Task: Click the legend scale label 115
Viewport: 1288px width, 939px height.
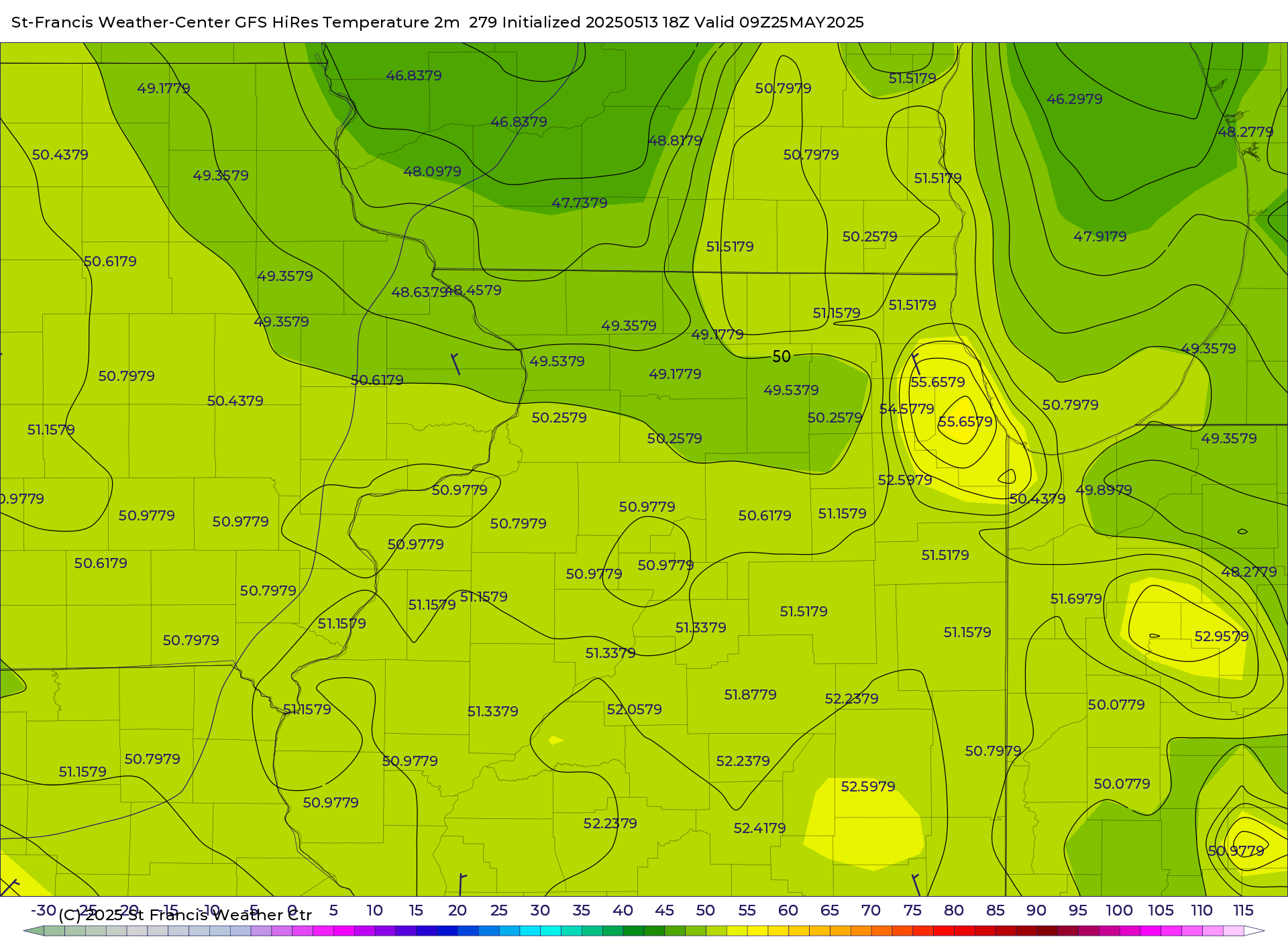Action: (1243, 911)
